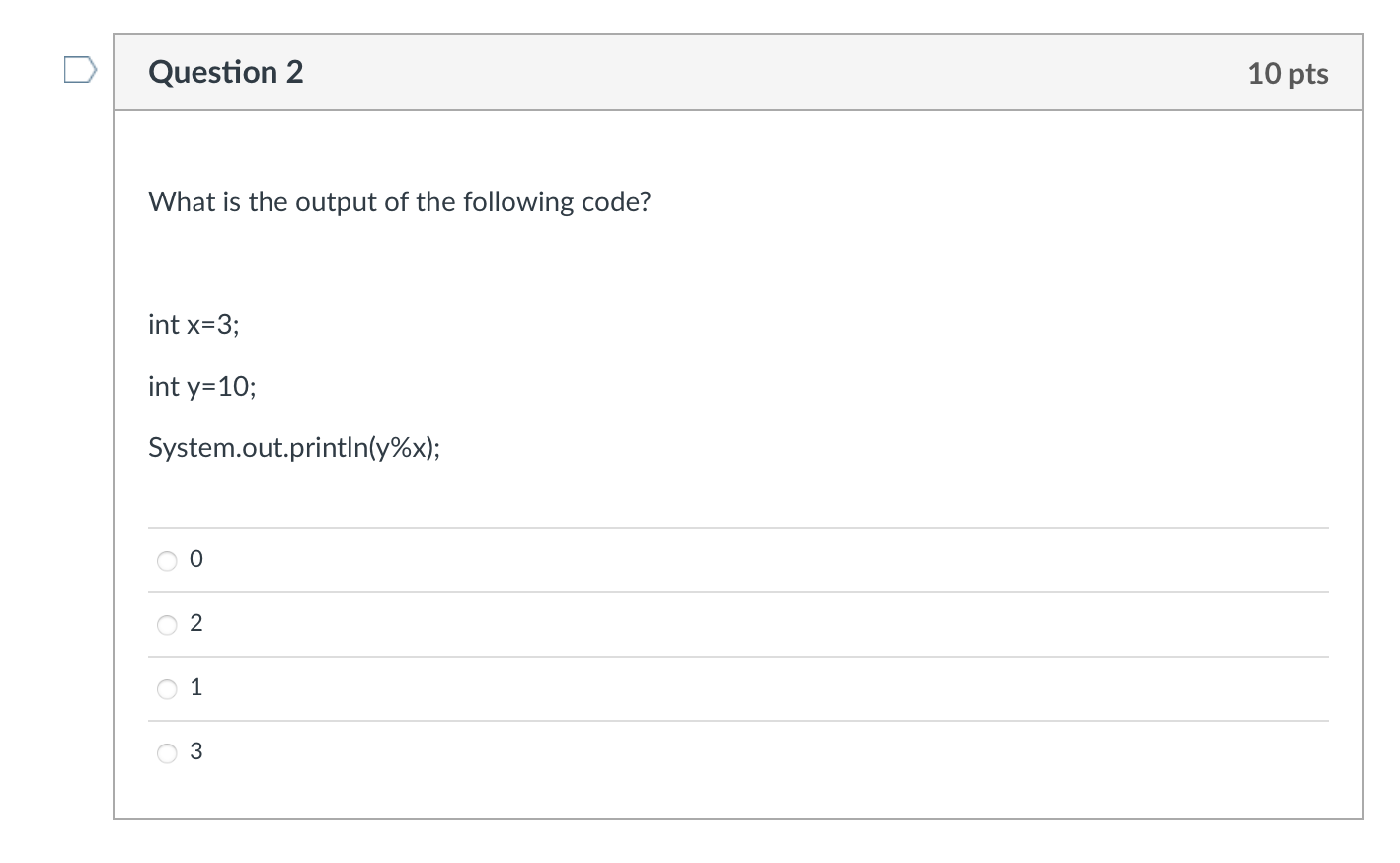Pick the radio button for answer 1
Image resolution: width=1400 pixels, height=863 pixels.
pos(168,689)
